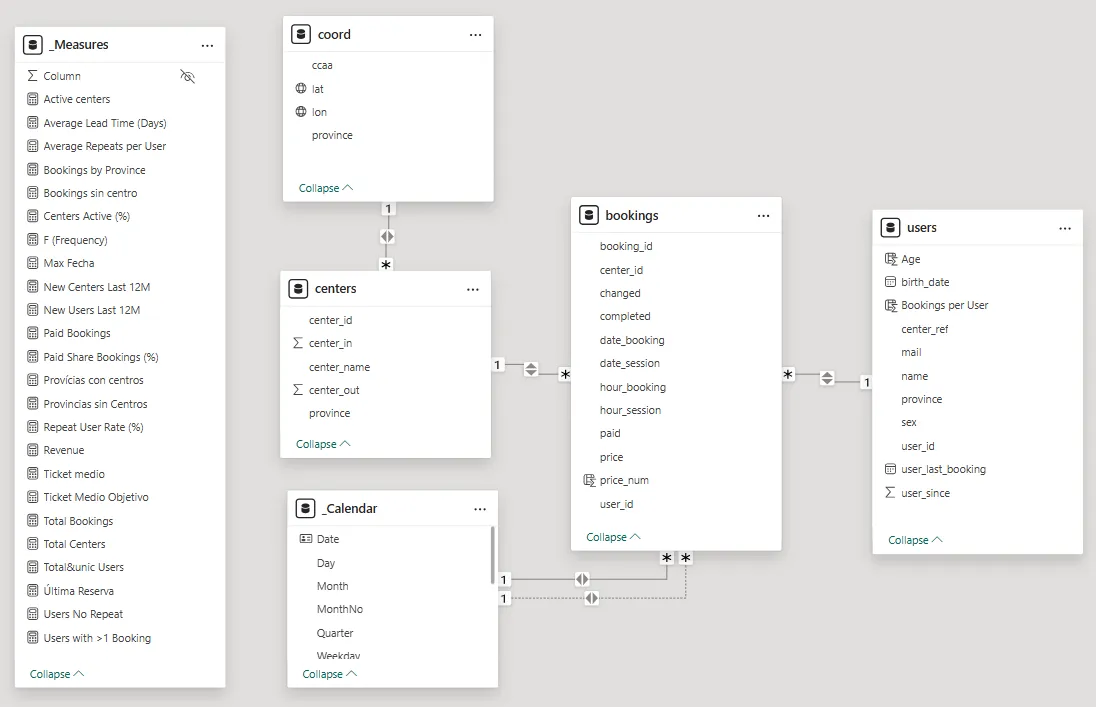Click the users table database icon
1096x707 pixels.
pos(890,227)
